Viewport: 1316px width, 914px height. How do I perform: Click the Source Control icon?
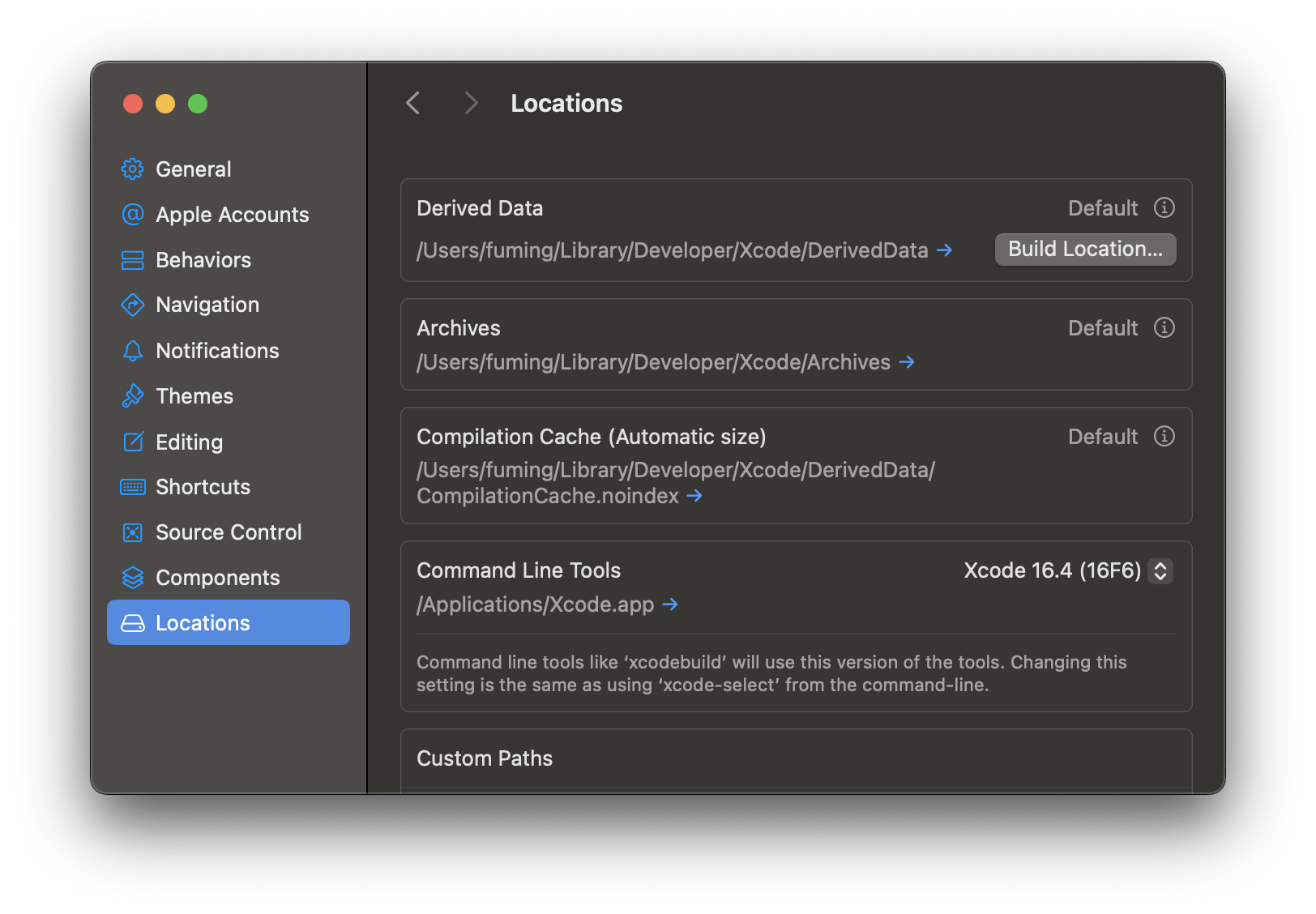click(x=133, y=532)
